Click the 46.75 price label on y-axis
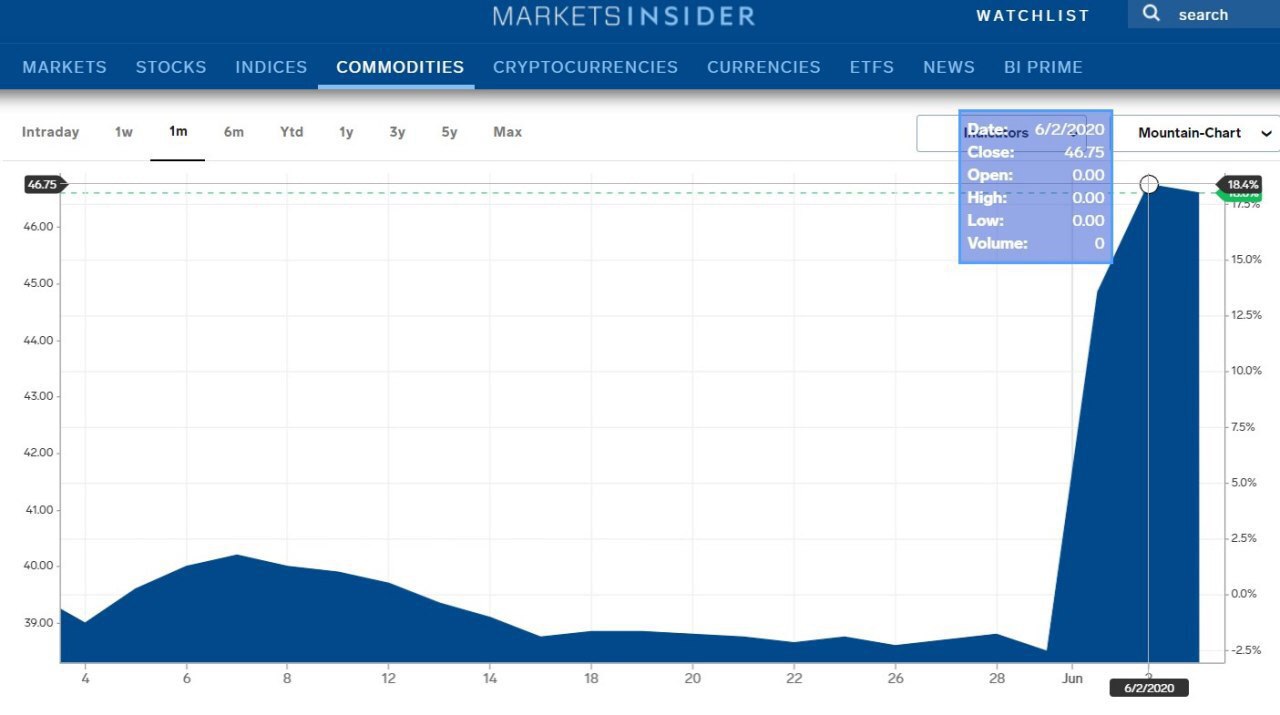Screen dimensions: 1280x715 point(44,184)
